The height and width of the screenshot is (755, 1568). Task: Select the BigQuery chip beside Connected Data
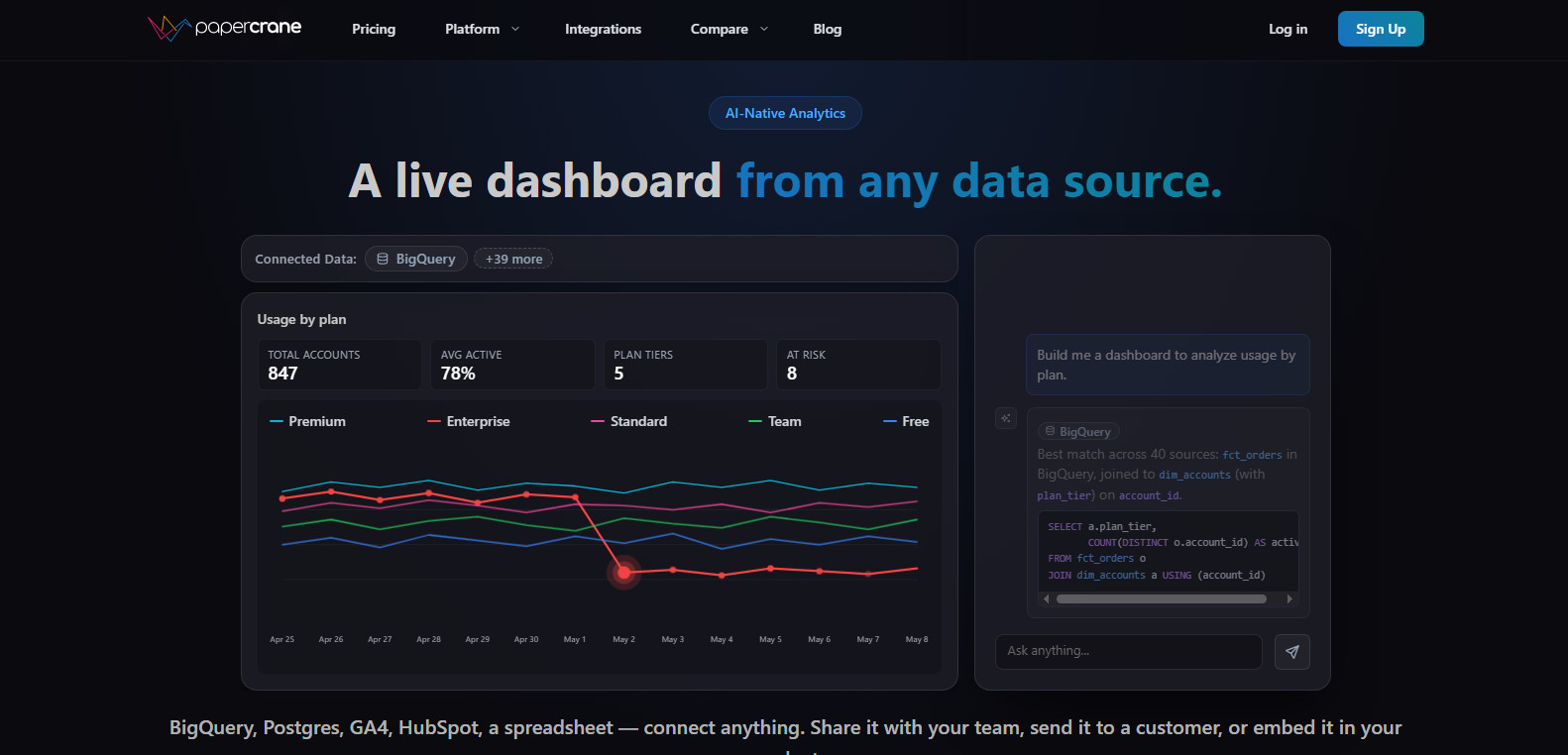pos(416,259)
